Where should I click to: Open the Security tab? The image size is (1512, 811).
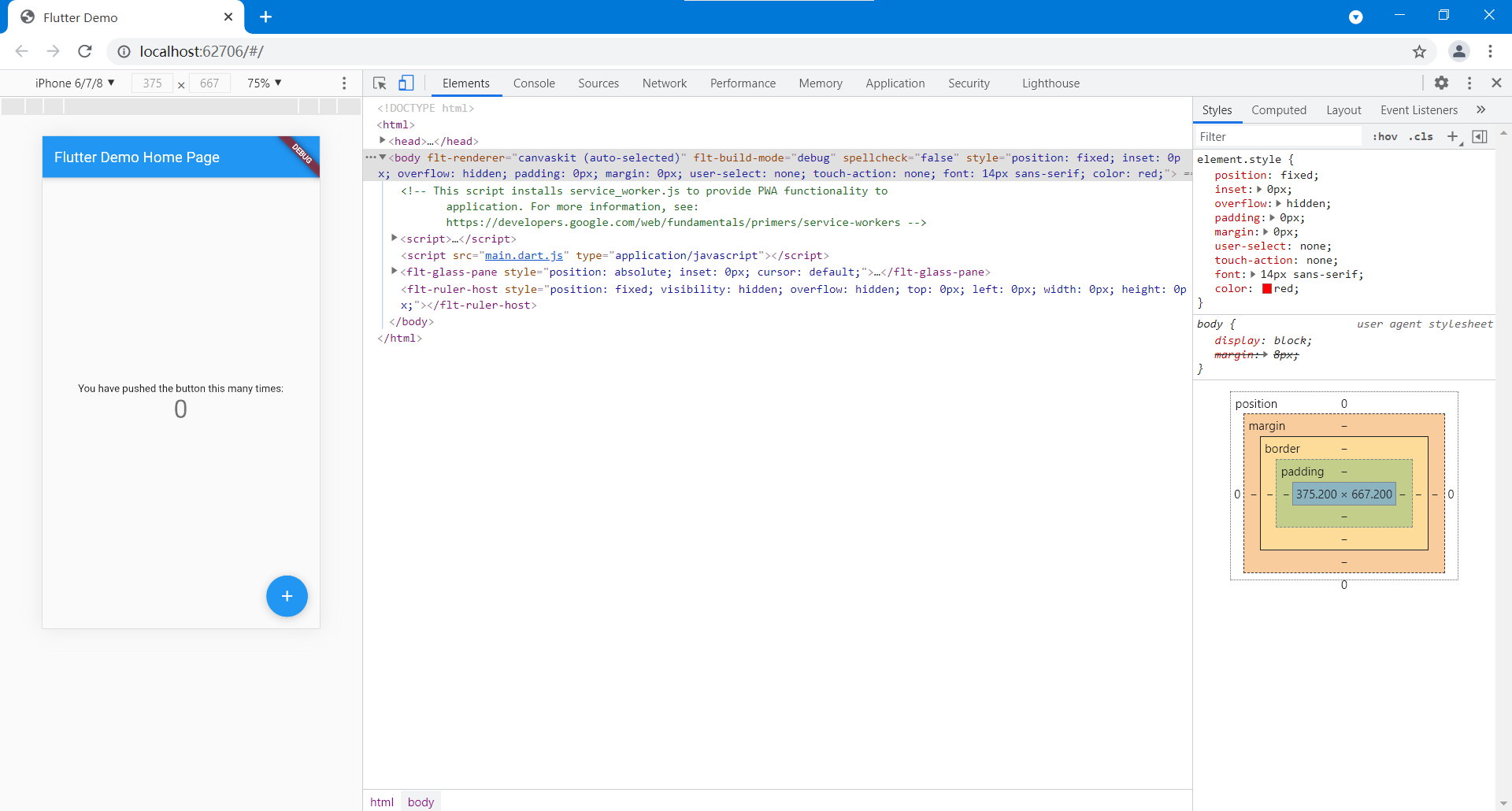click(969, 83)
